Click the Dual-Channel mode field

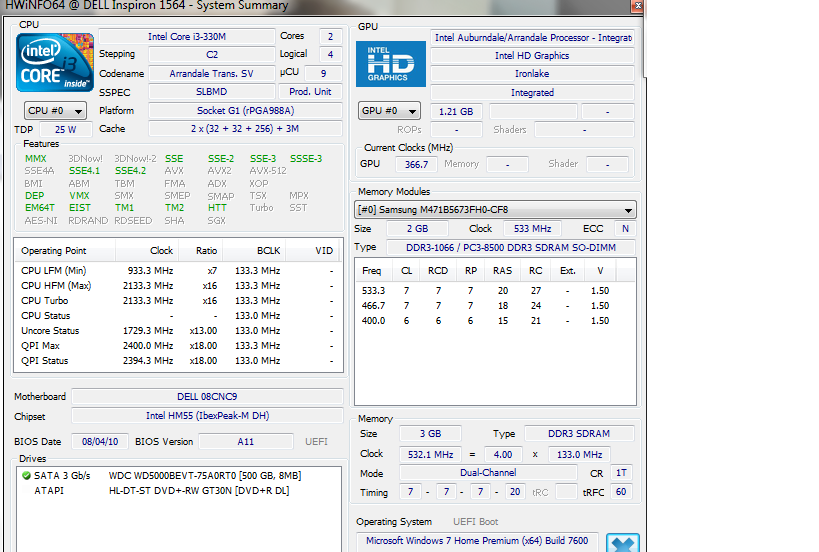click(488, 473)
